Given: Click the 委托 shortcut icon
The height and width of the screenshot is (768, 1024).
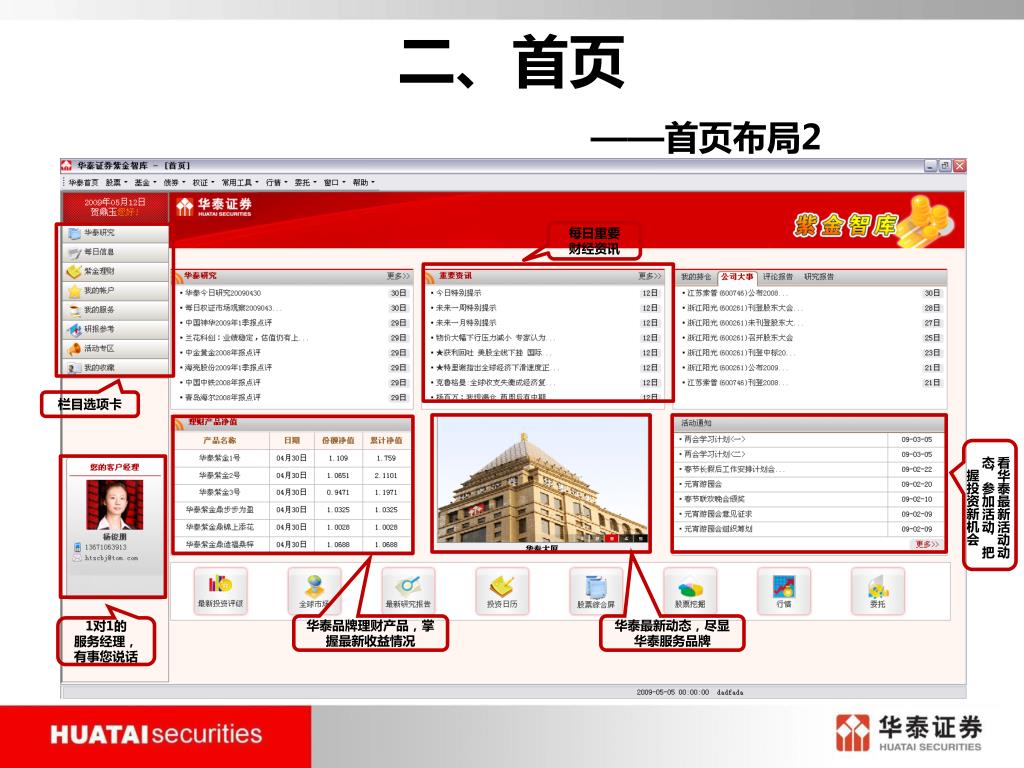Looking at the screenshot, I should 878,590.
